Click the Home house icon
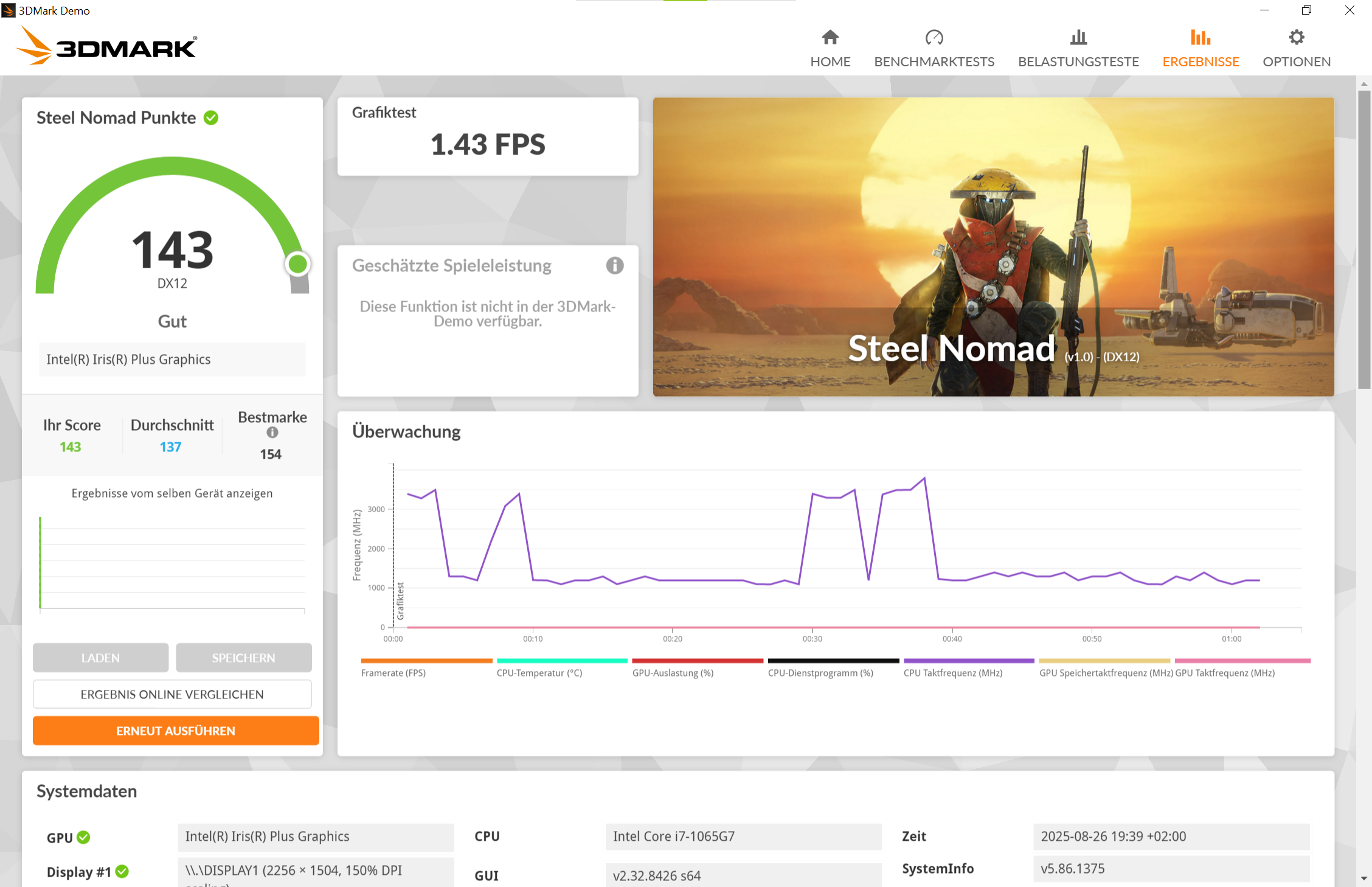This screenshot has width=1372, height=887. [830, 38]
